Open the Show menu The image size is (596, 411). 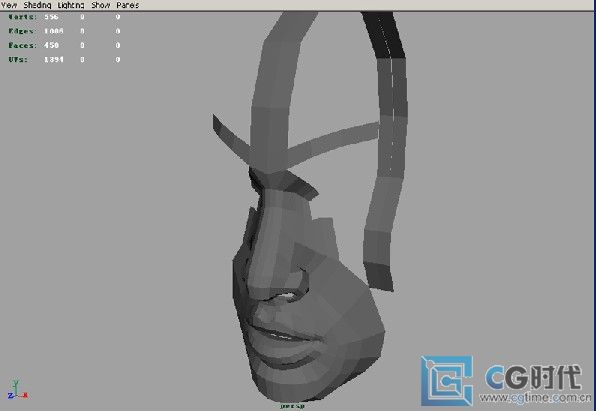[101, 5]
